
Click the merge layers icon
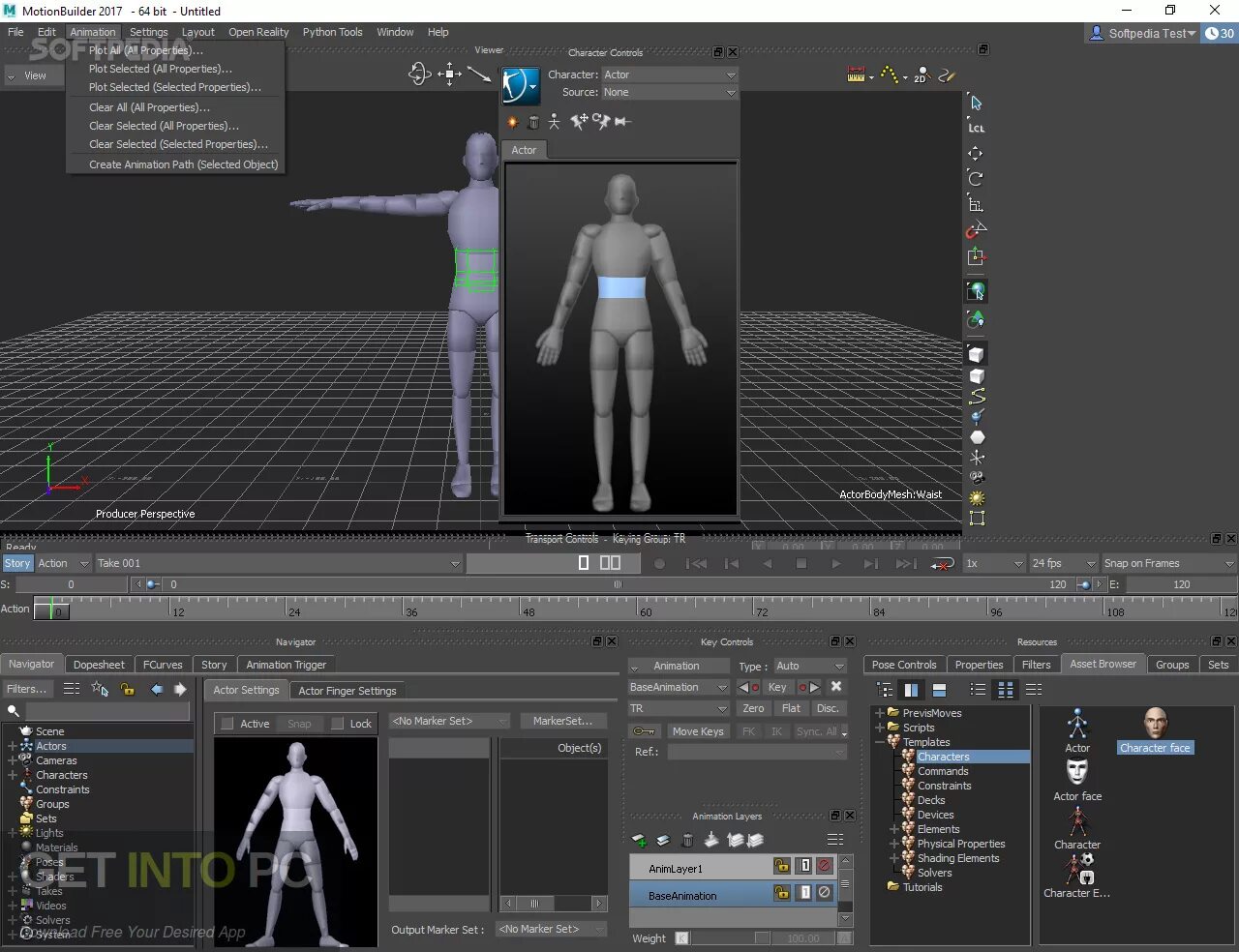(711, 840)
